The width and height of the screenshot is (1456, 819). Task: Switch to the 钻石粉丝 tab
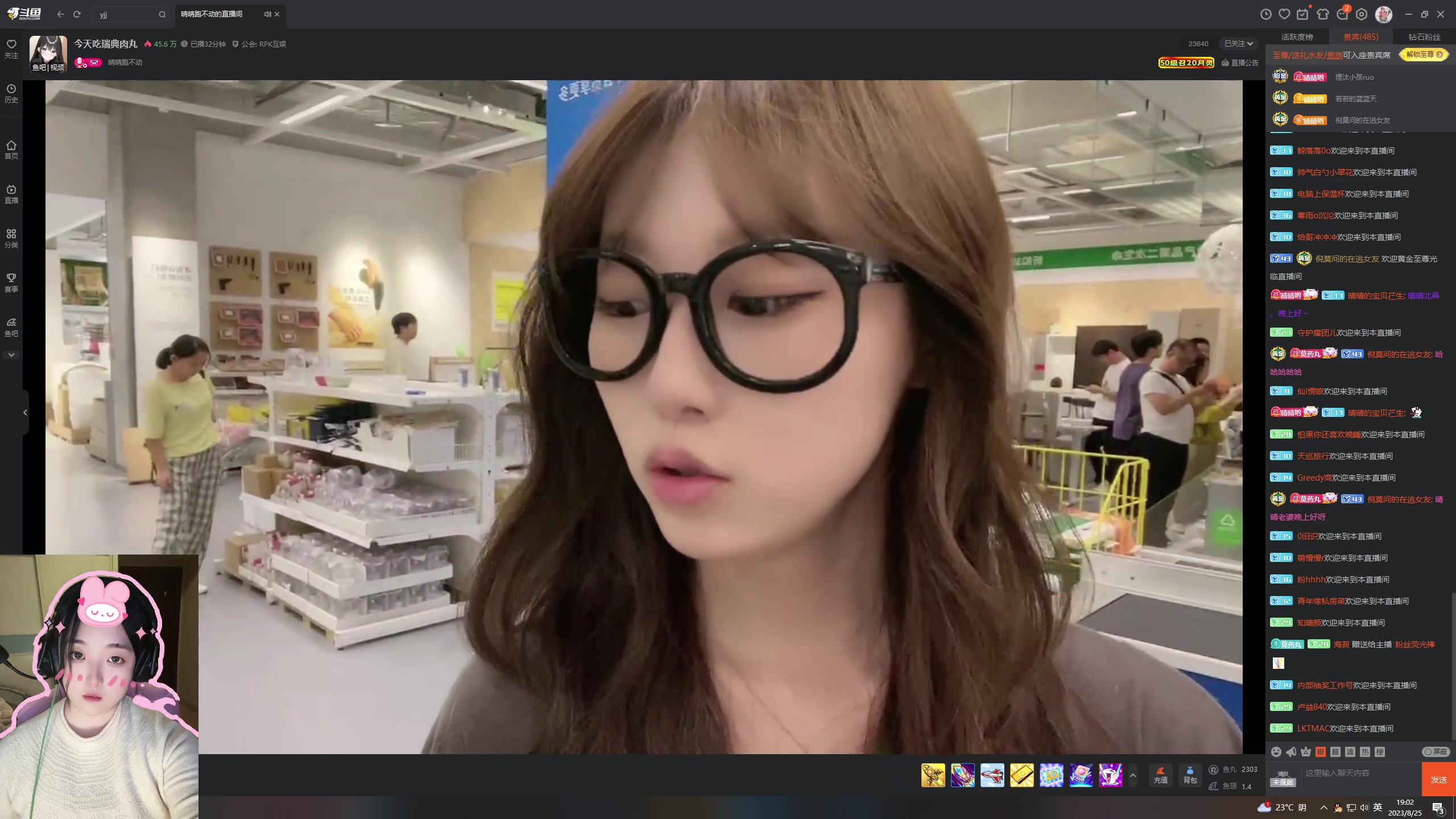coord(1424,37)
